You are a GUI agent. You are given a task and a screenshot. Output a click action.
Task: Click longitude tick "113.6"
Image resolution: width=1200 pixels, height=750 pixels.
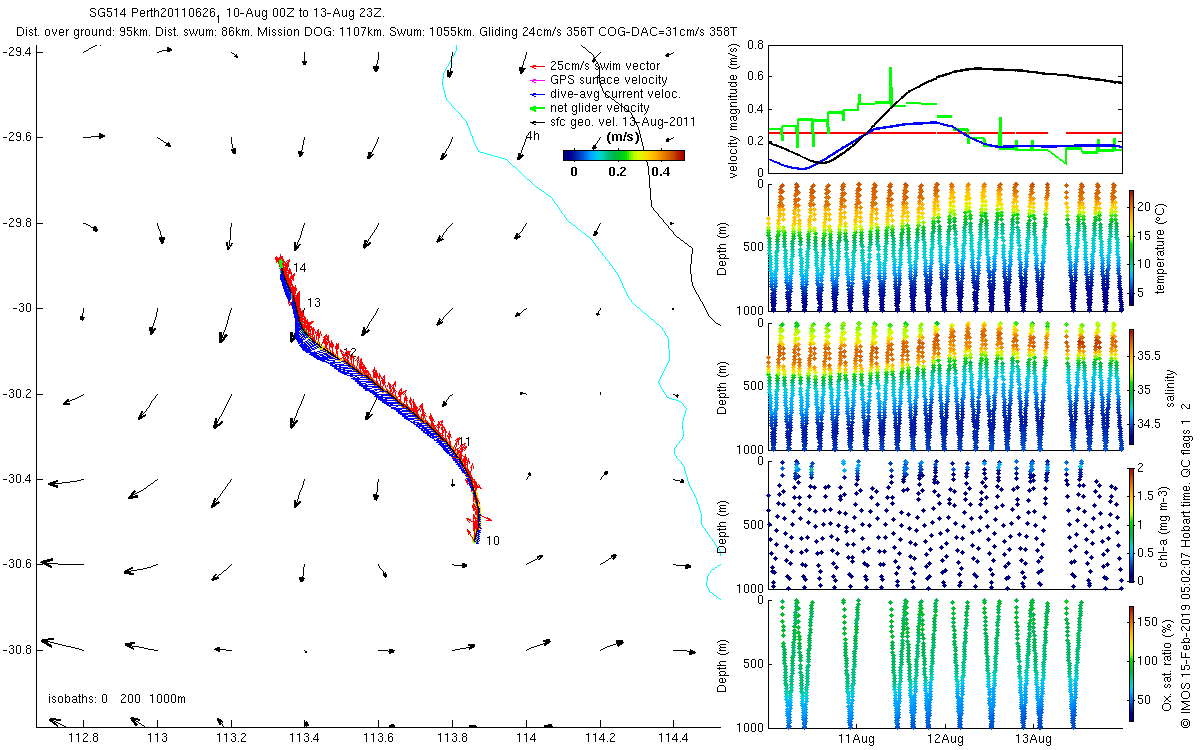(378, 738)
